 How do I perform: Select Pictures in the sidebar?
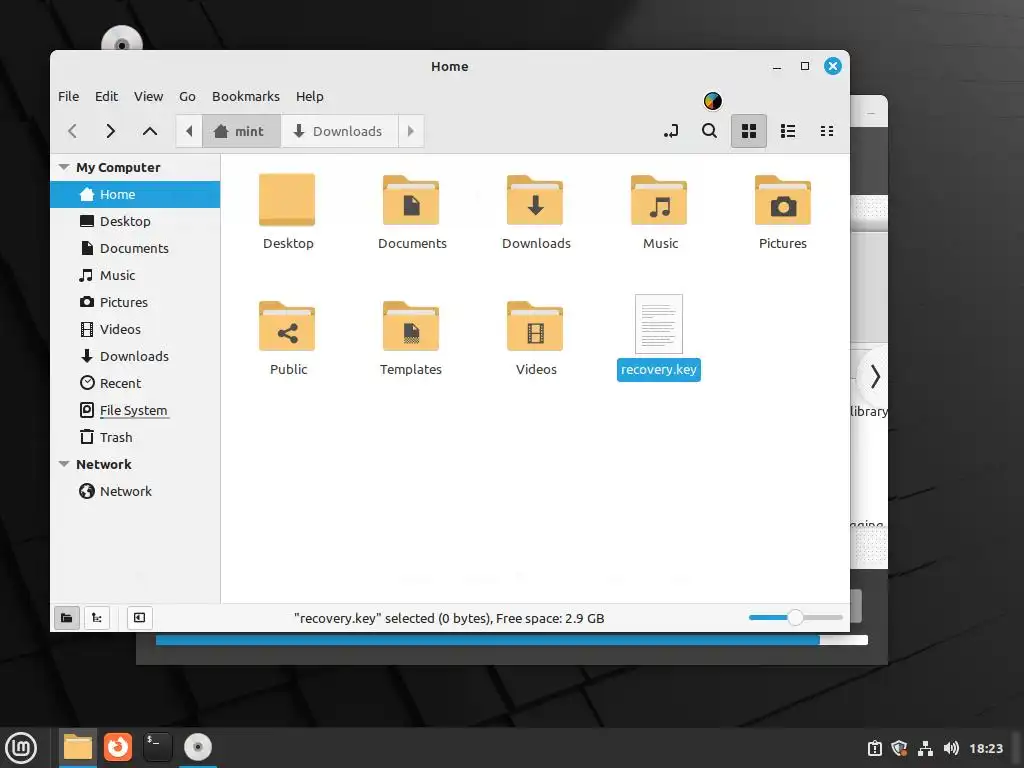(135, 302)
